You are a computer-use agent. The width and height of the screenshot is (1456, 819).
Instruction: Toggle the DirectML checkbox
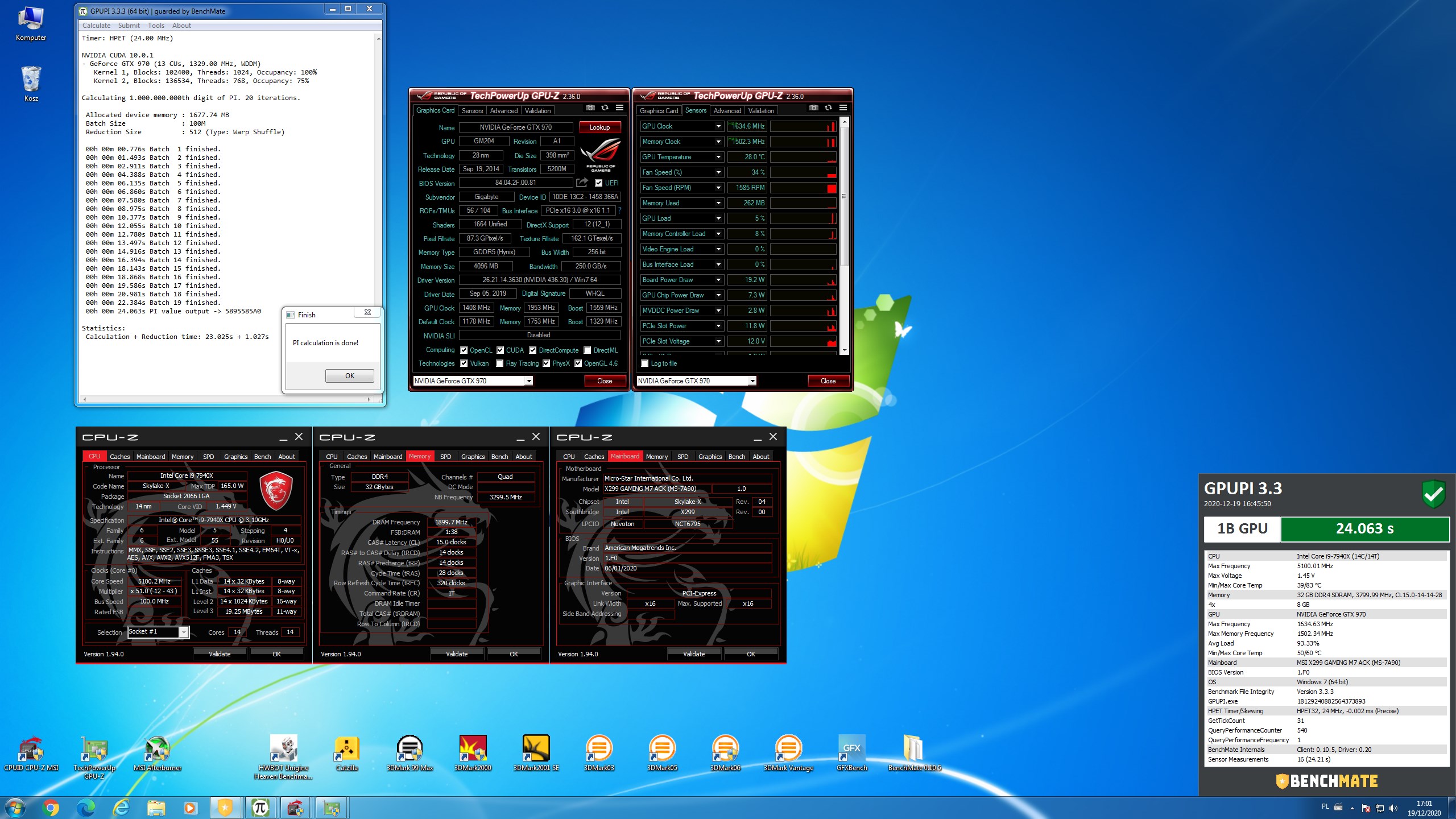click(x=588, y=350)
